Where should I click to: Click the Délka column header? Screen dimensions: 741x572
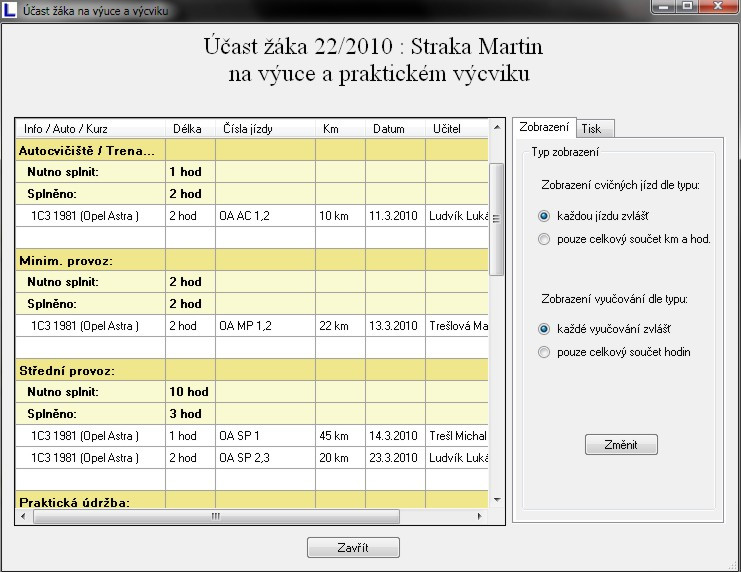[190, 129]
